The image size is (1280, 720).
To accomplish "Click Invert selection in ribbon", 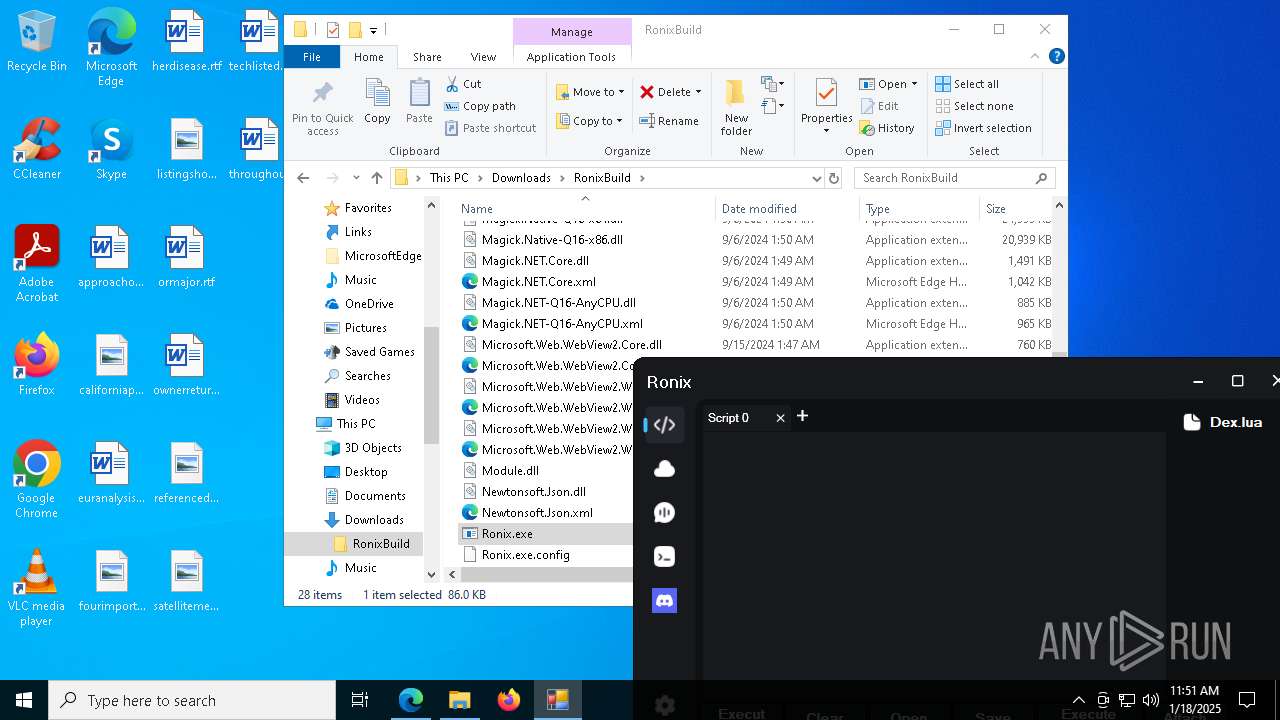I will pos(984,128).
